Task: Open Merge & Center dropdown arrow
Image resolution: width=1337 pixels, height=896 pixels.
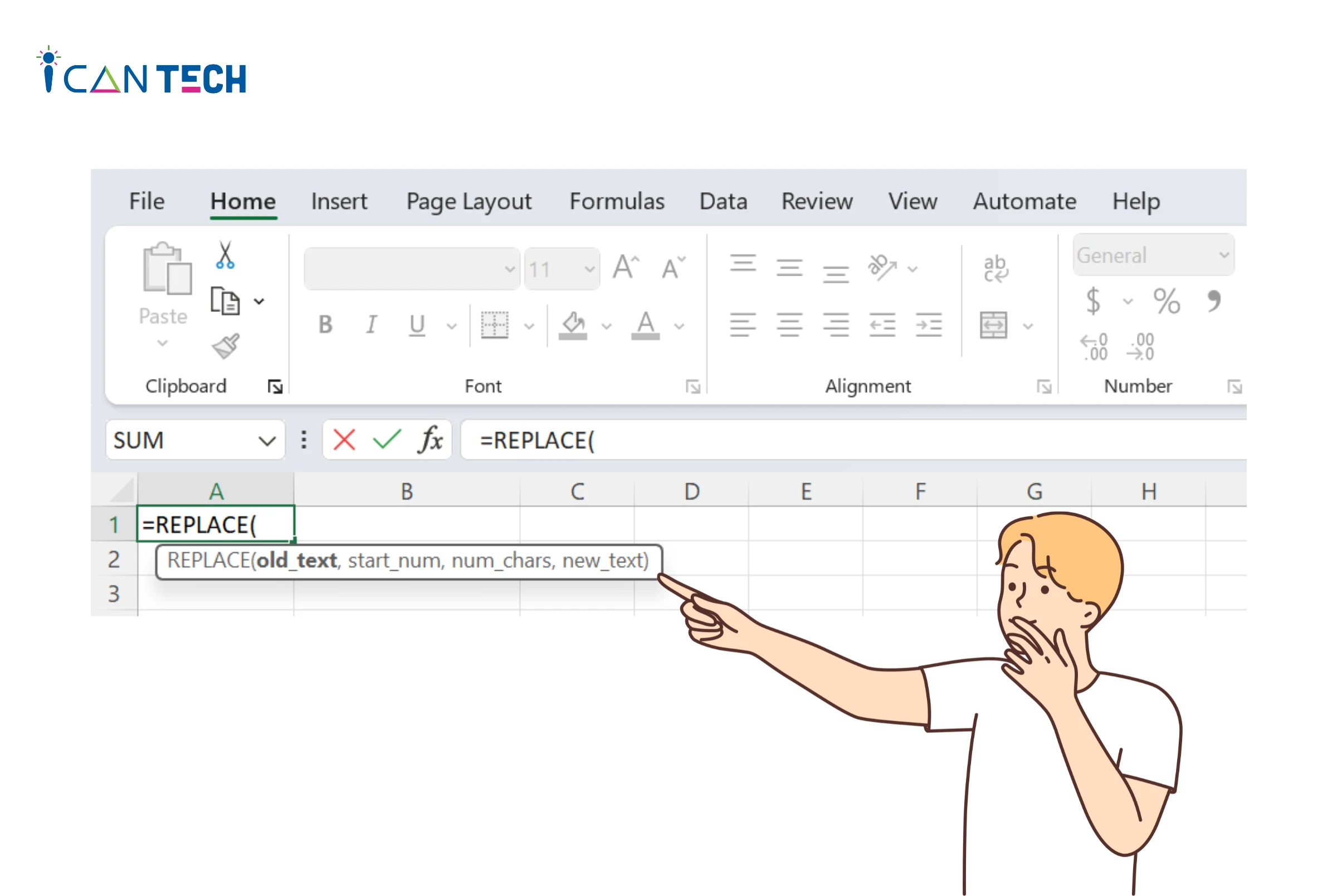Action: tap(1028, 326)
